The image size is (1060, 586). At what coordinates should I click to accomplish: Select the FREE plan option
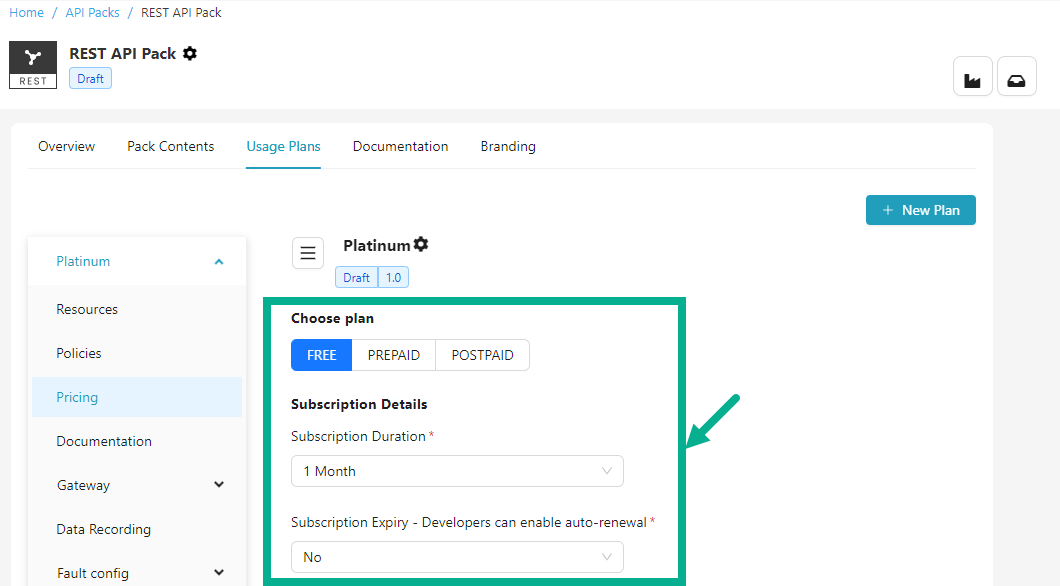tap(322, 355)
